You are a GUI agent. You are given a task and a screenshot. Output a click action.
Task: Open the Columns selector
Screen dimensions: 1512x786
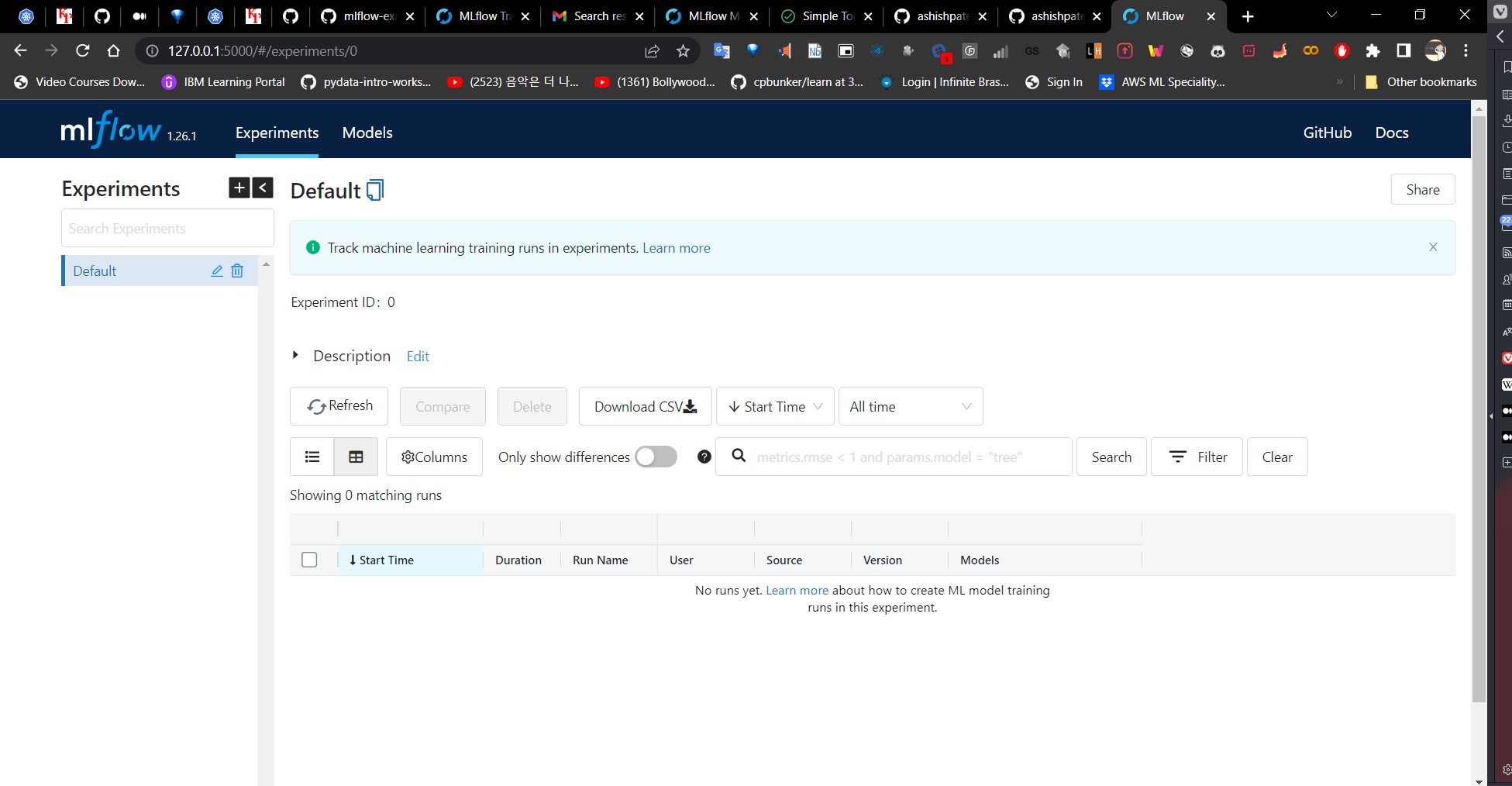[434, 457]
